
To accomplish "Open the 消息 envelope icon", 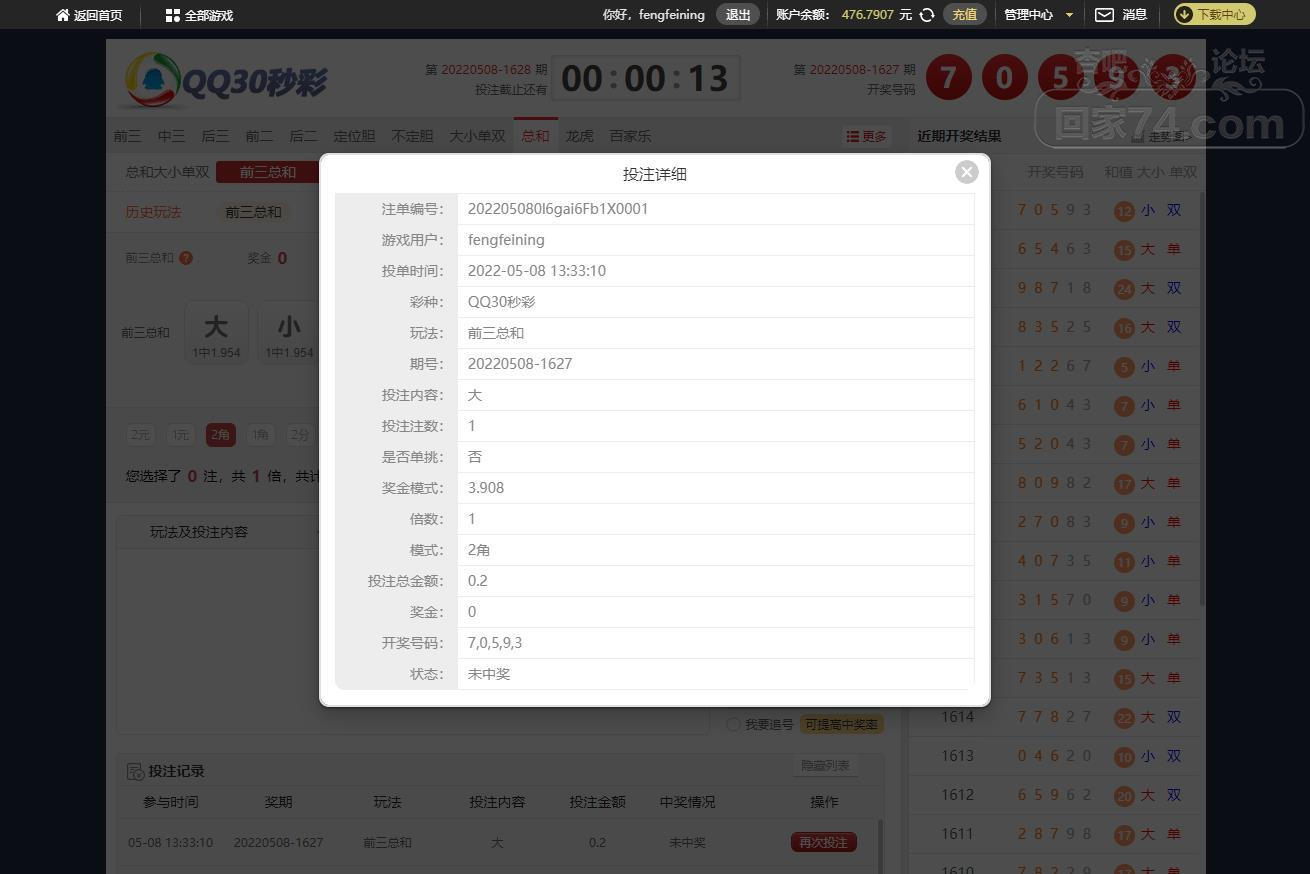I will [x=1104, y=15].
